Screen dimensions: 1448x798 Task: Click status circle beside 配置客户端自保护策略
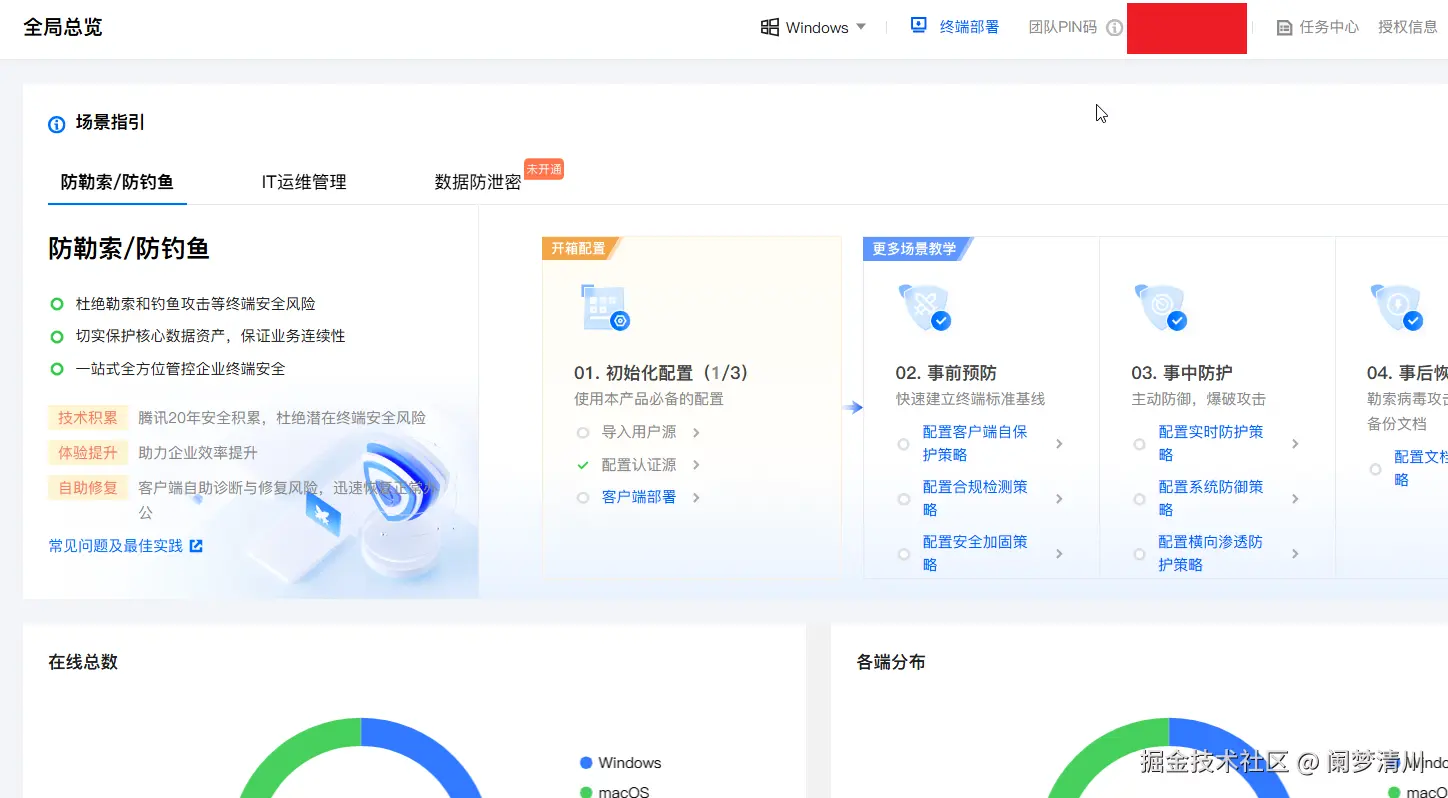pyautogui.click(x=903, y=444)
